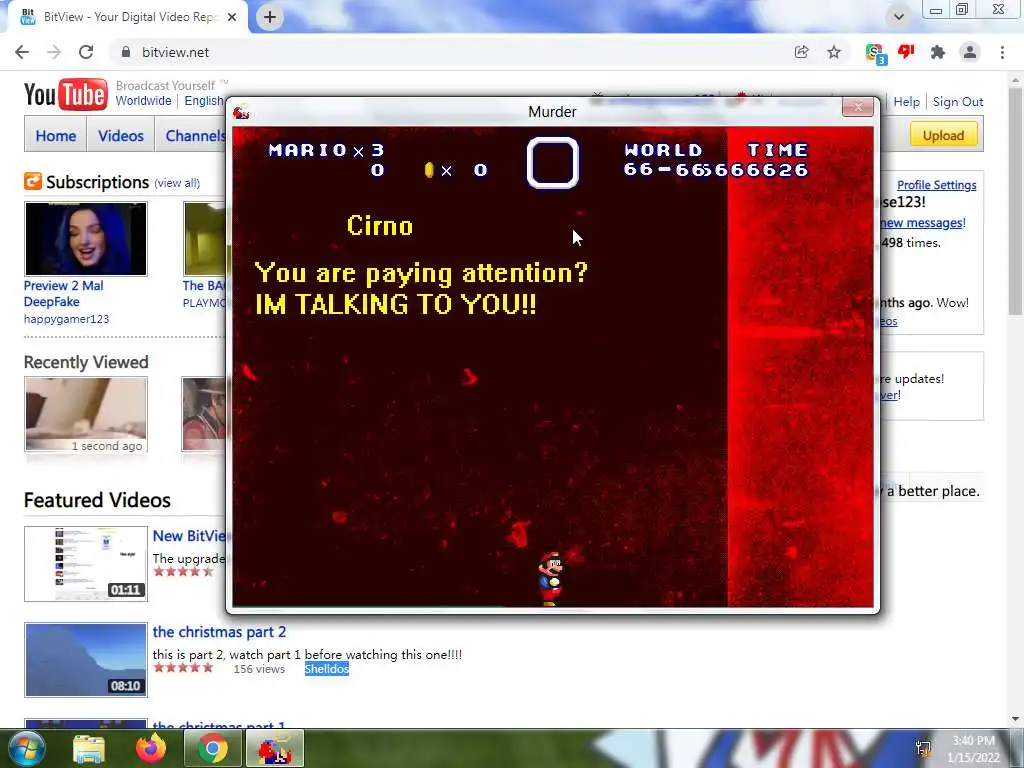
Task: Bookmark this page with the star
Action: coord(834,52)
